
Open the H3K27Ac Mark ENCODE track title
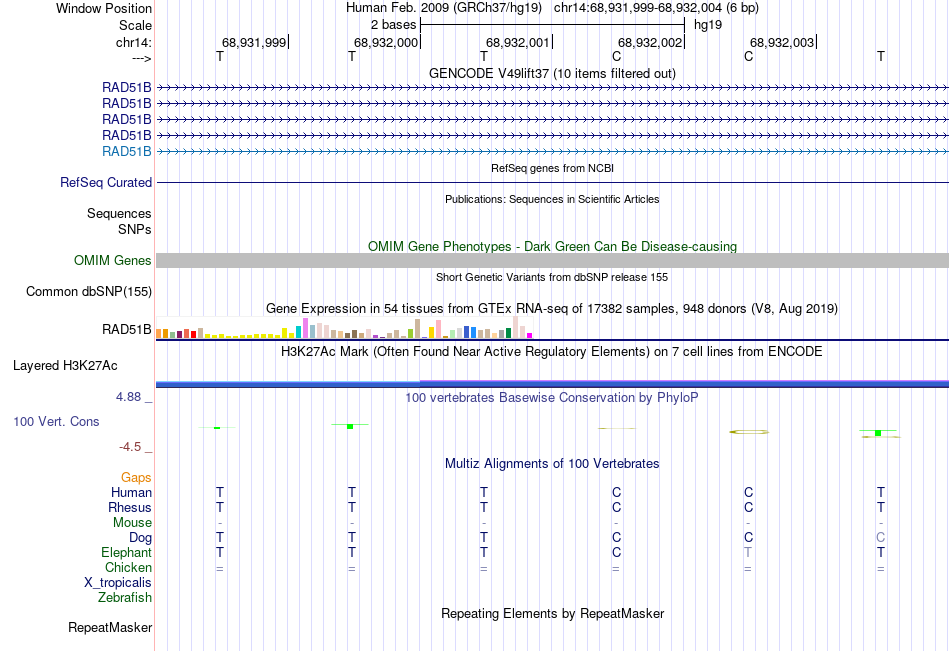pyautogui.click(x=552, y=352)
